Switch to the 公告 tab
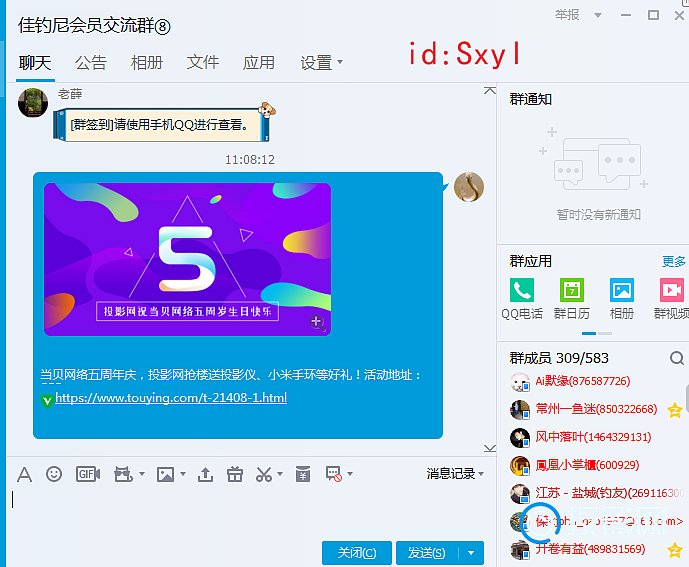The height and width of the screenshot is (567, 689). pos(91,62)
